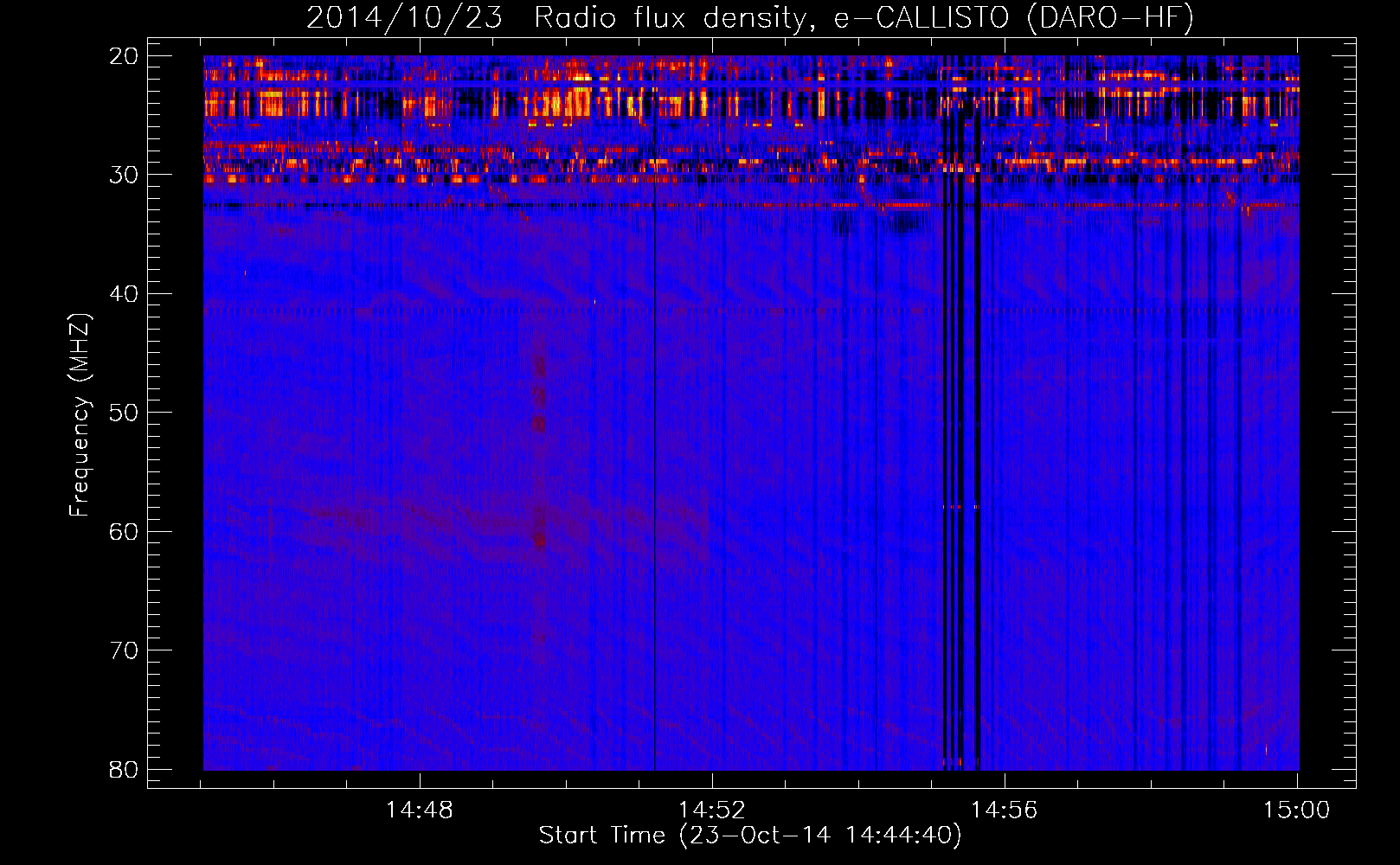Image resolution: width=1400 pixels, height=865 pixels.
Task: Click the '70' frequency tick label
Action: tap(124, 650)
